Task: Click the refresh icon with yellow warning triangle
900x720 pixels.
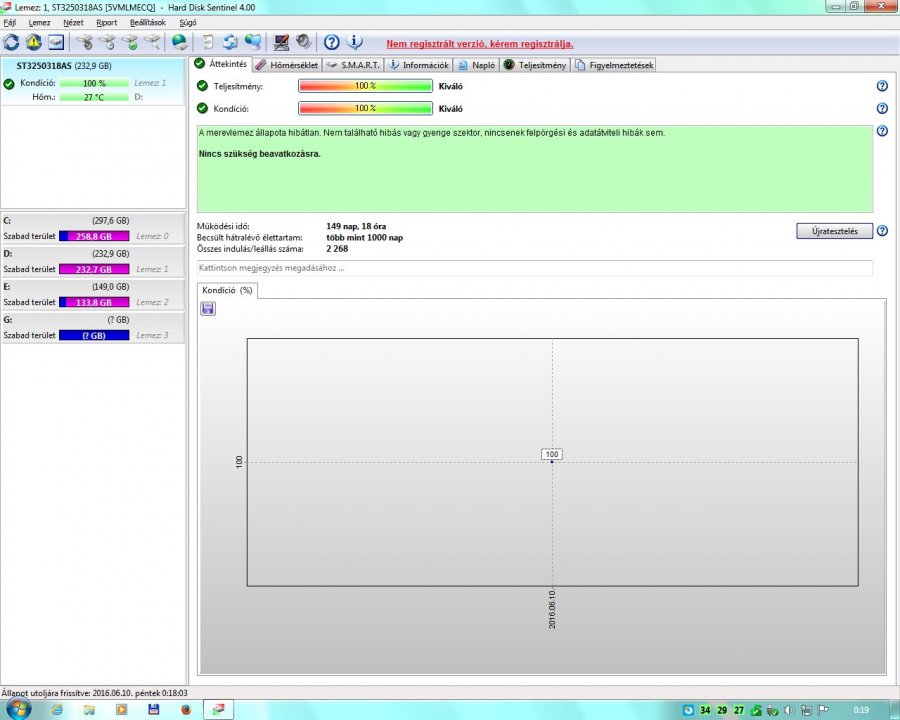Action: (33, 42)
